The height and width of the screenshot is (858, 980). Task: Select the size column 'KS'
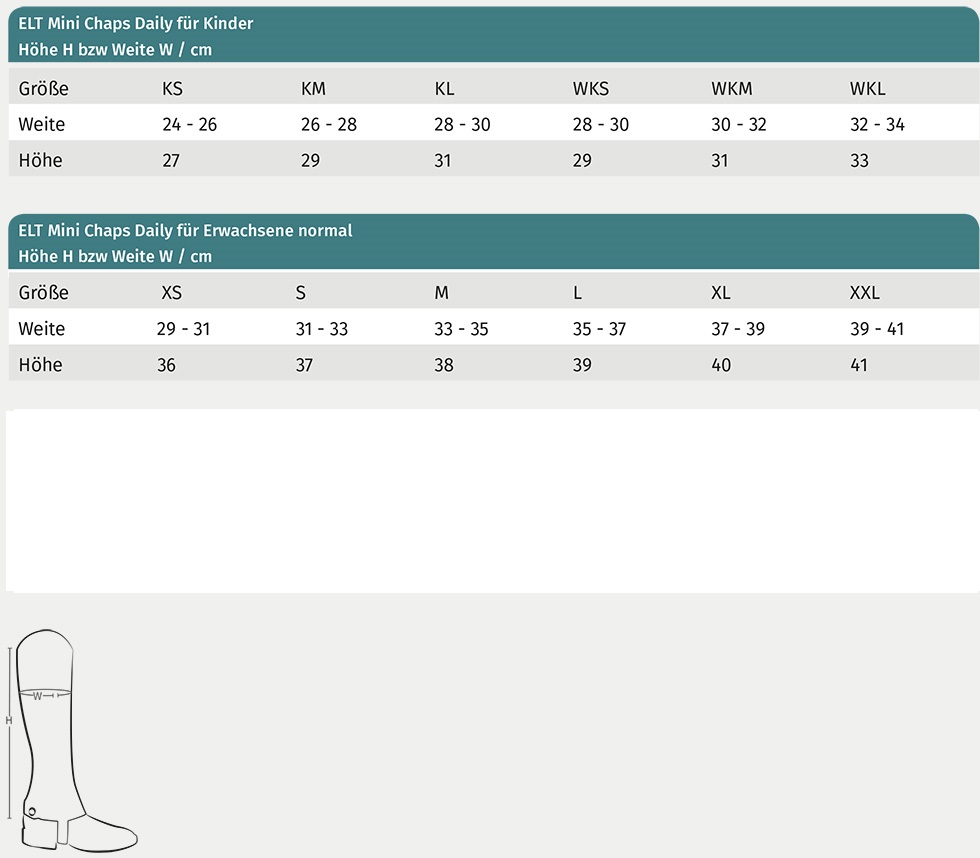[x=172, y=88]
